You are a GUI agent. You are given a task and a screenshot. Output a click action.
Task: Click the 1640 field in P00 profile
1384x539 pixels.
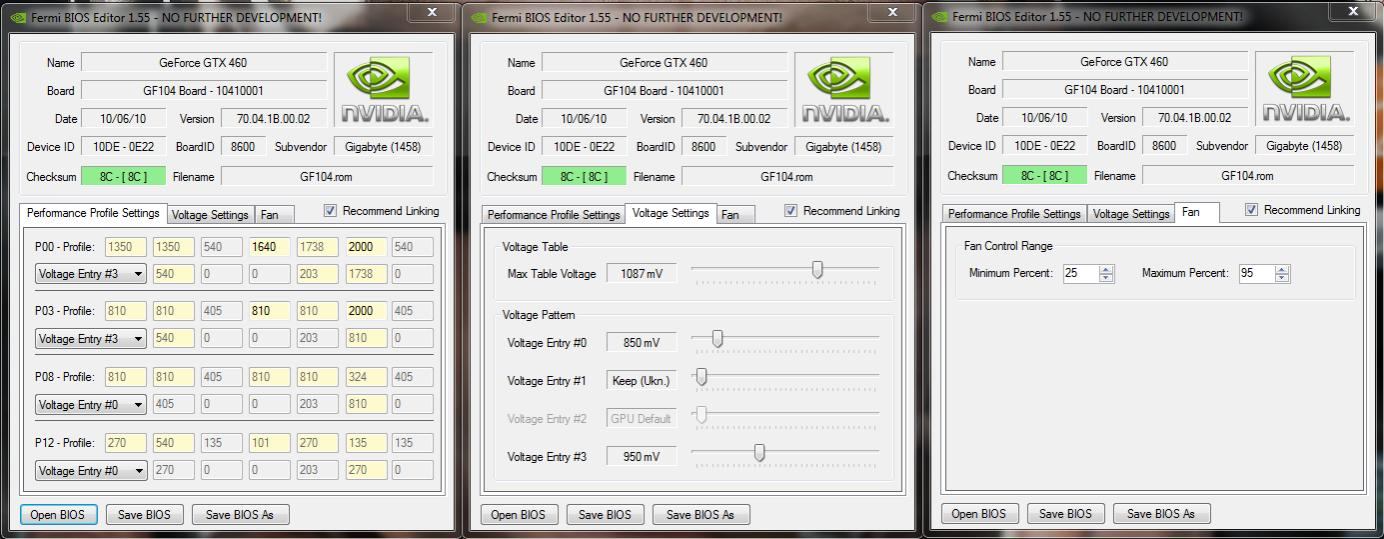[269, 246]
